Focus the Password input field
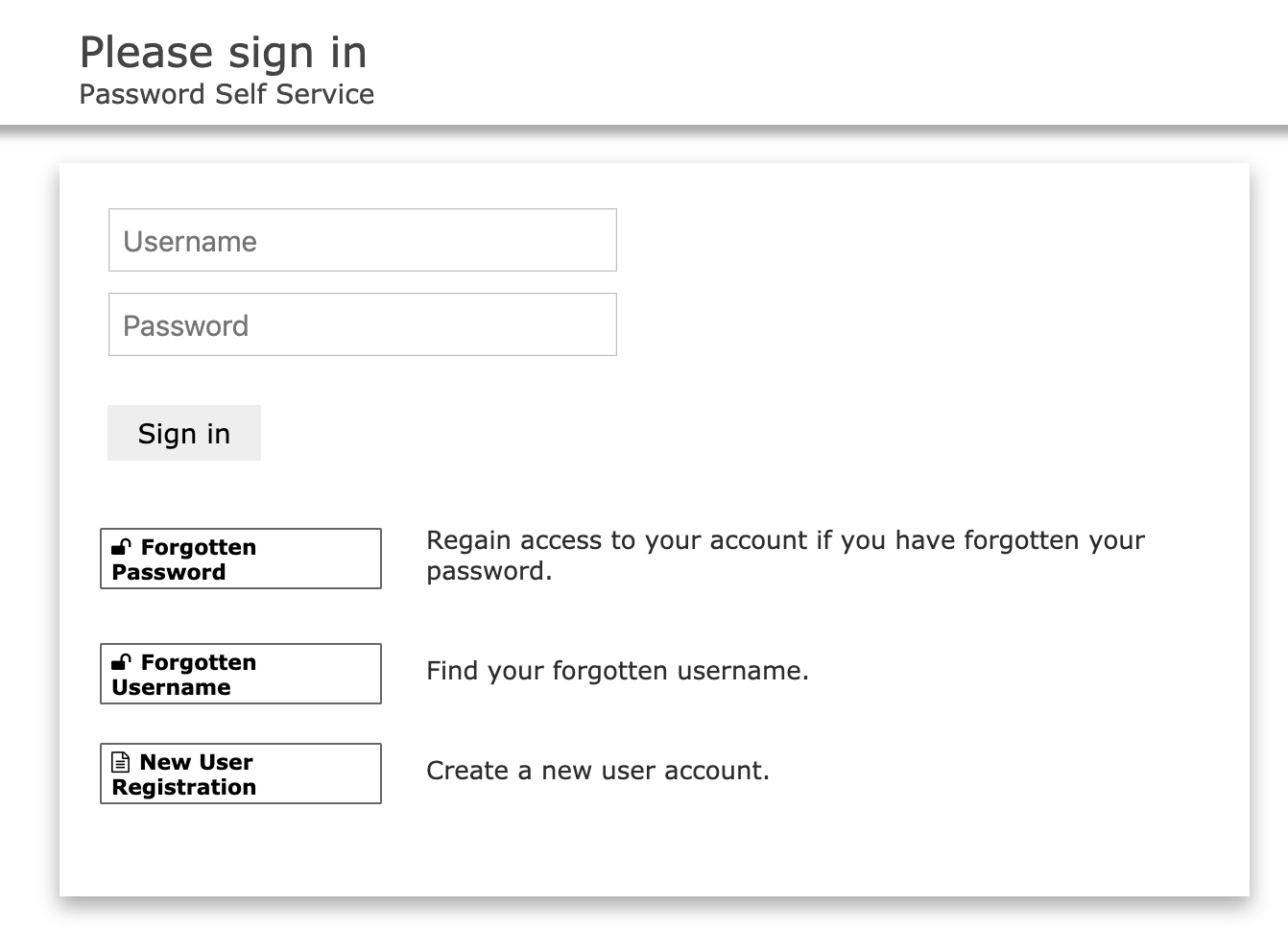The image size is (1288, 929). 362,324
